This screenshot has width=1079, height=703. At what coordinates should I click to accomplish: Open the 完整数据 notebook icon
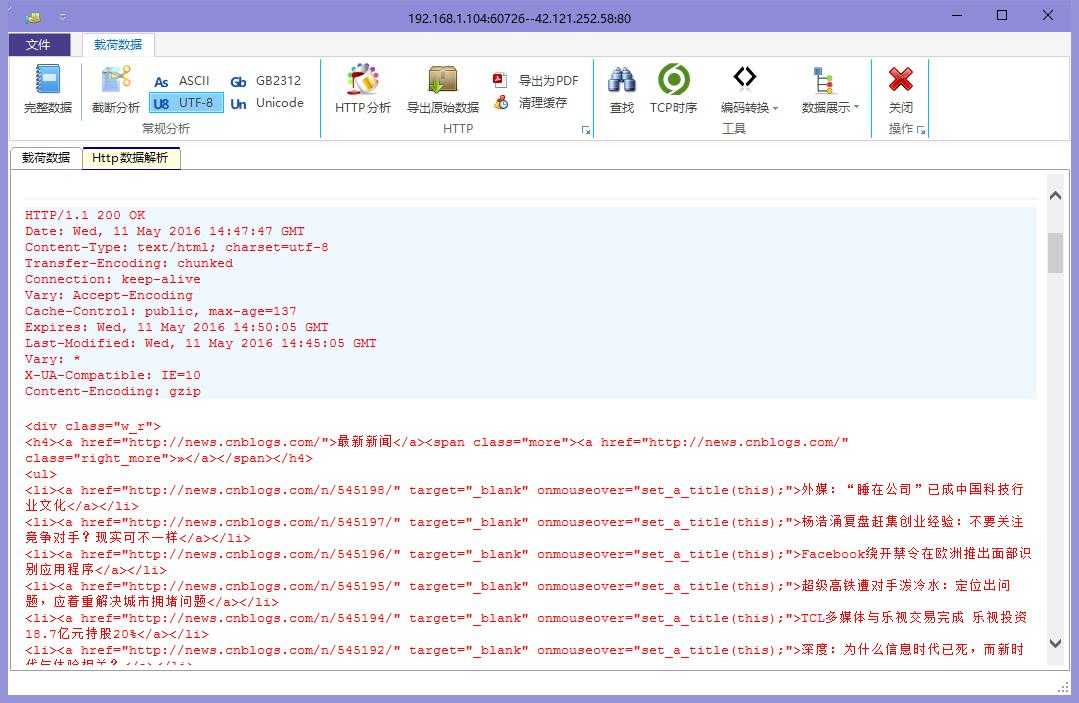click(x=47, y=88)
